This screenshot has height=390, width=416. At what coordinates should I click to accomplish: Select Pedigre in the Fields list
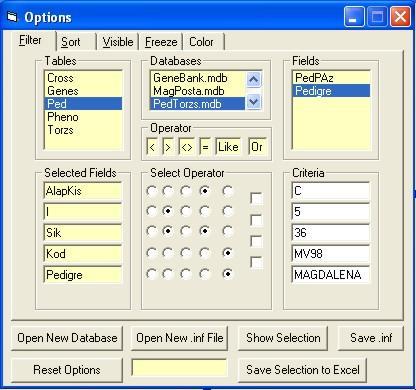coord(331,91)
